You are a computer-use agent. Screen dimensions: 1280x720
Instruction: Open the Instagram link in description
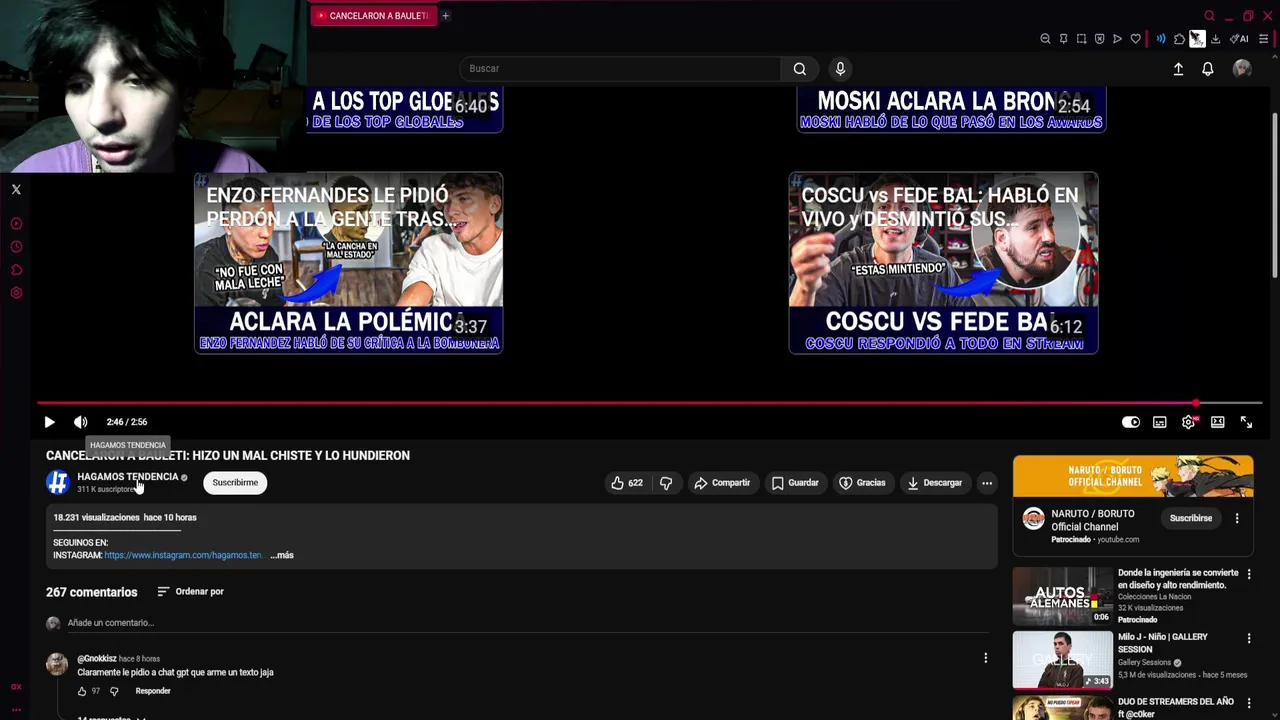coord(183,555)
